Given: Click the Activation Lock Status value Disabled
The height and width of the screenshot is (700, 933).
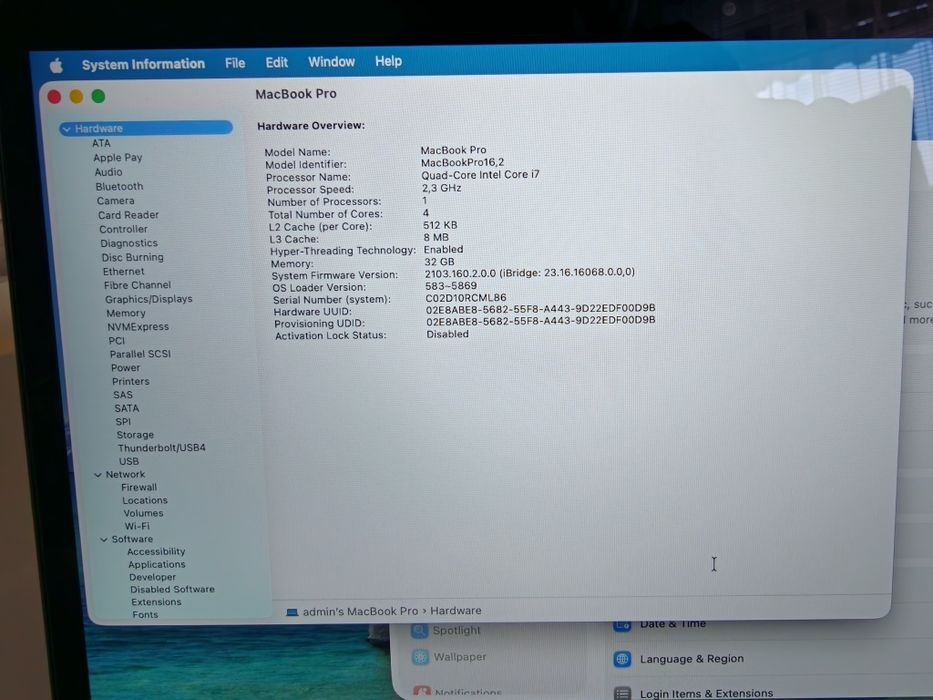Looking at the screenshot, I should click(x=447, y=335).
